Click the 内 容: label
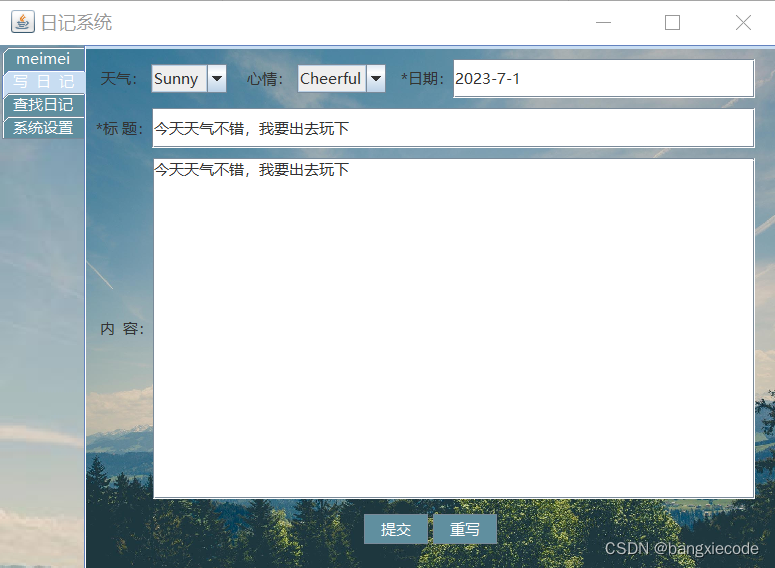Screen dimensions: 775x568 (x=122, y=329)
